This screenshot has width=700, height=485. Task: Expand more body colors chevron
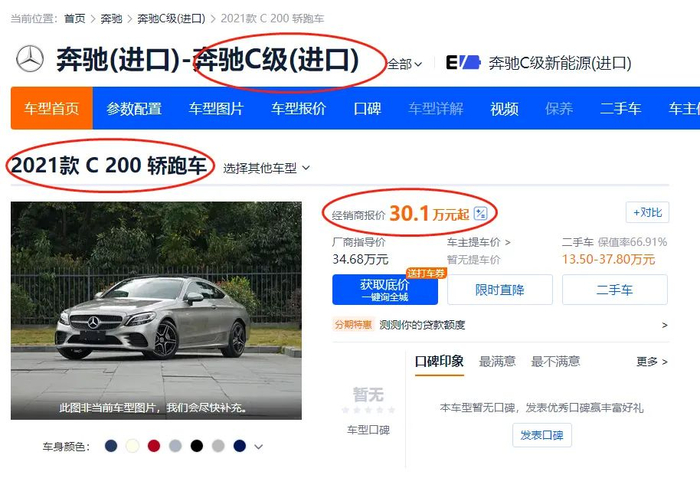click(x=258, y=446)
